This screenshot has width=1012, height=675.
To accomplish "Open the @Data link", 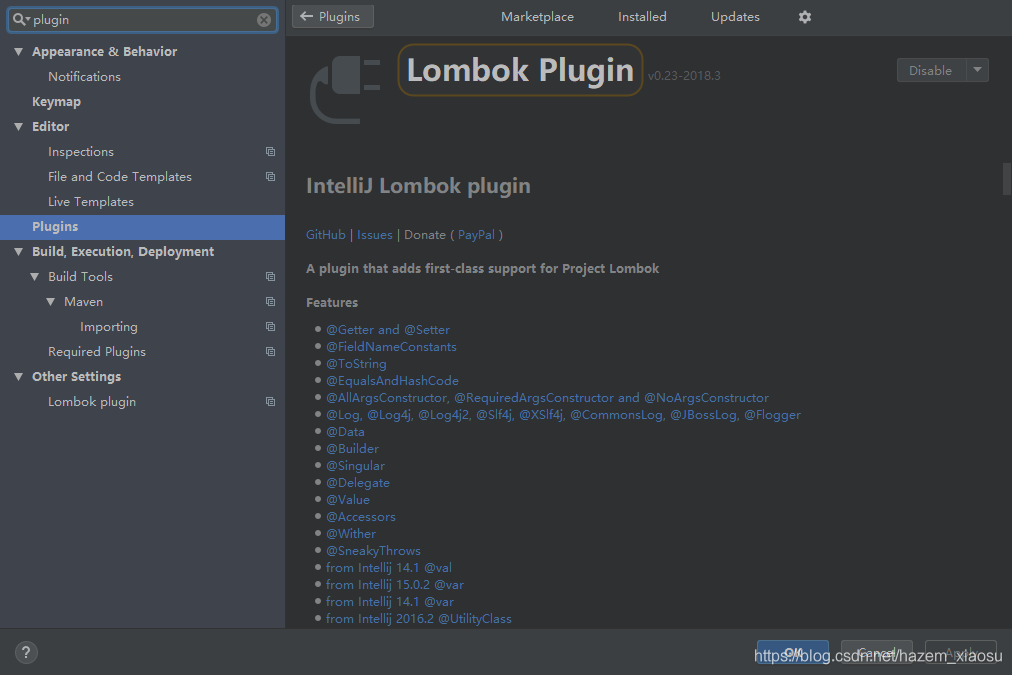I will point(345,432).
